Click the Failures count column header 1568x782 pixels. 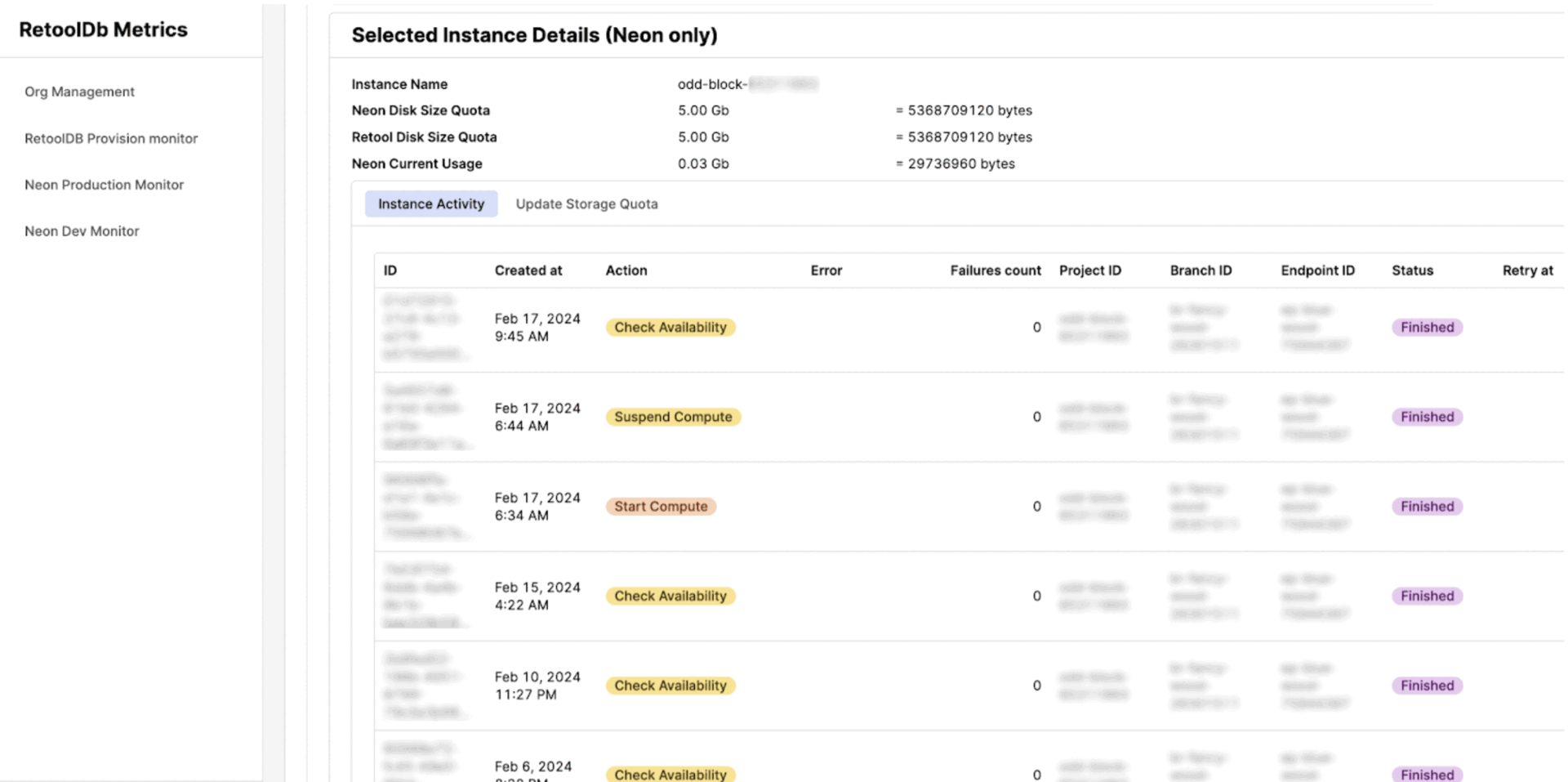(995, 270)
